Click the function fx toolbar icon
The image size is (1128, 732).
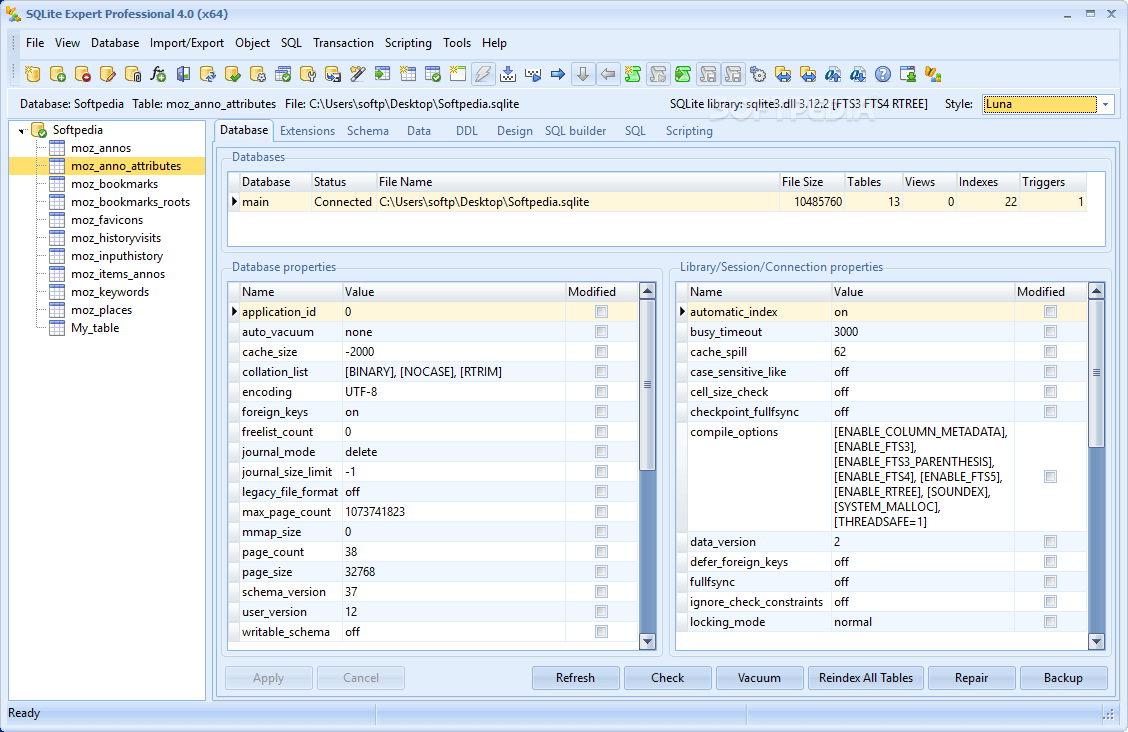pos(158,74)
